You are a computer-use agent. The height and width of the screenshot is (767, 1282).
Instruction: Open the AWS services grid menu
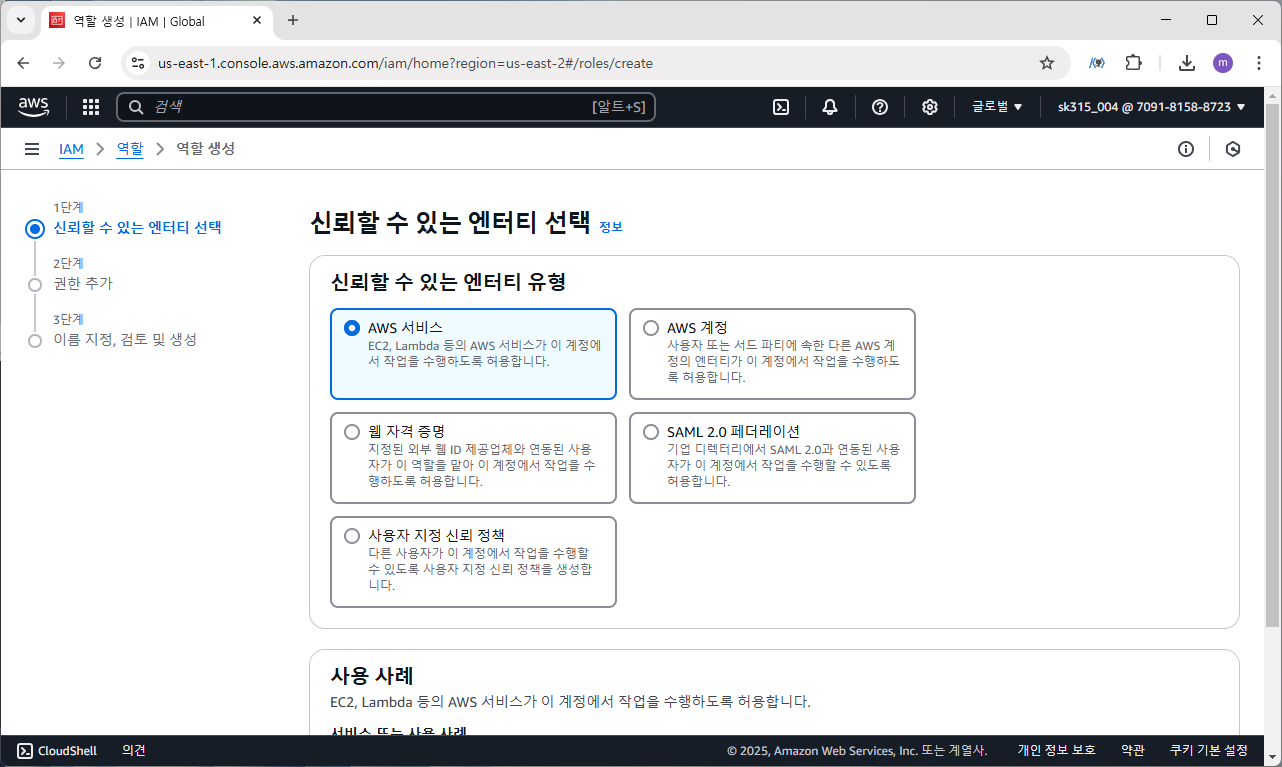pos(91,107)
